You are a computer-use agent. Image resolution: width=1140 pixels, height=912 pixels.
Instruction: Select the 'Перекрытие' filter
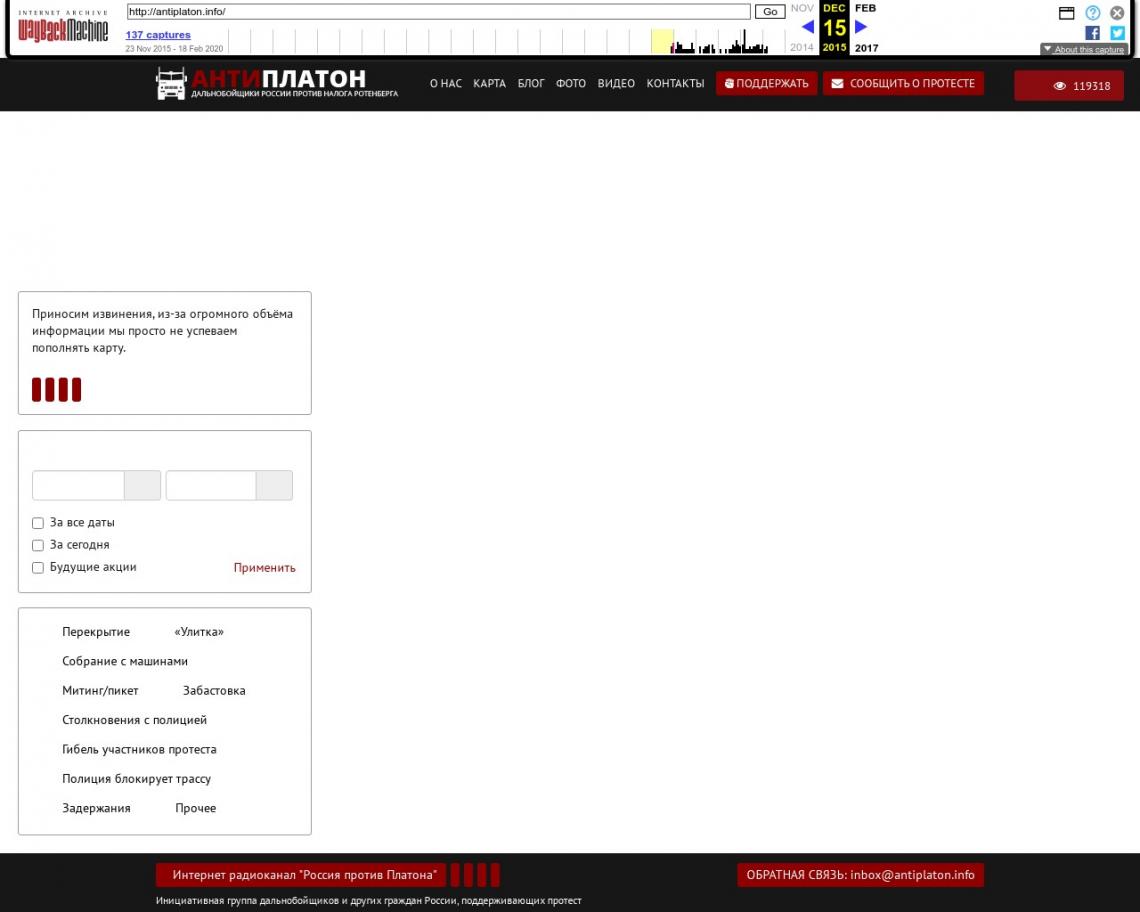click(x=96, y=632)
